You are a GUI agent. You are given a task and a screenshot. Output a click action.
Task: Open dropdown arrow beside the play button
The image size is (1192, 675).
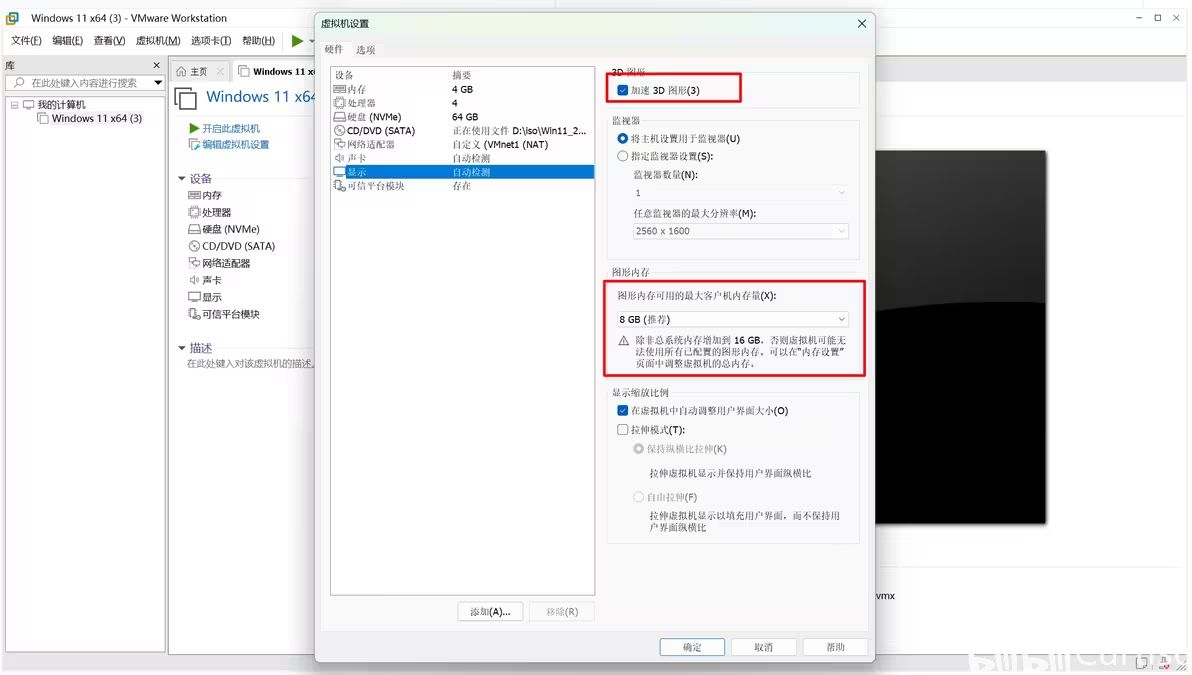311,41
